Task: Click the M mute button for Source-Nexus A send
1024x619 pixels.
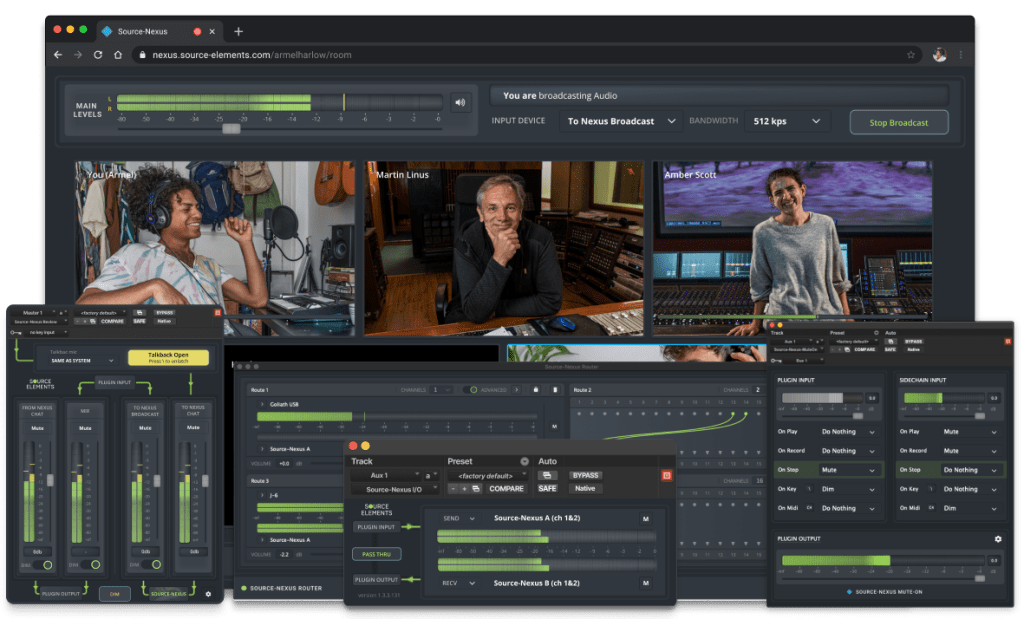Action: tap(645, 519)
